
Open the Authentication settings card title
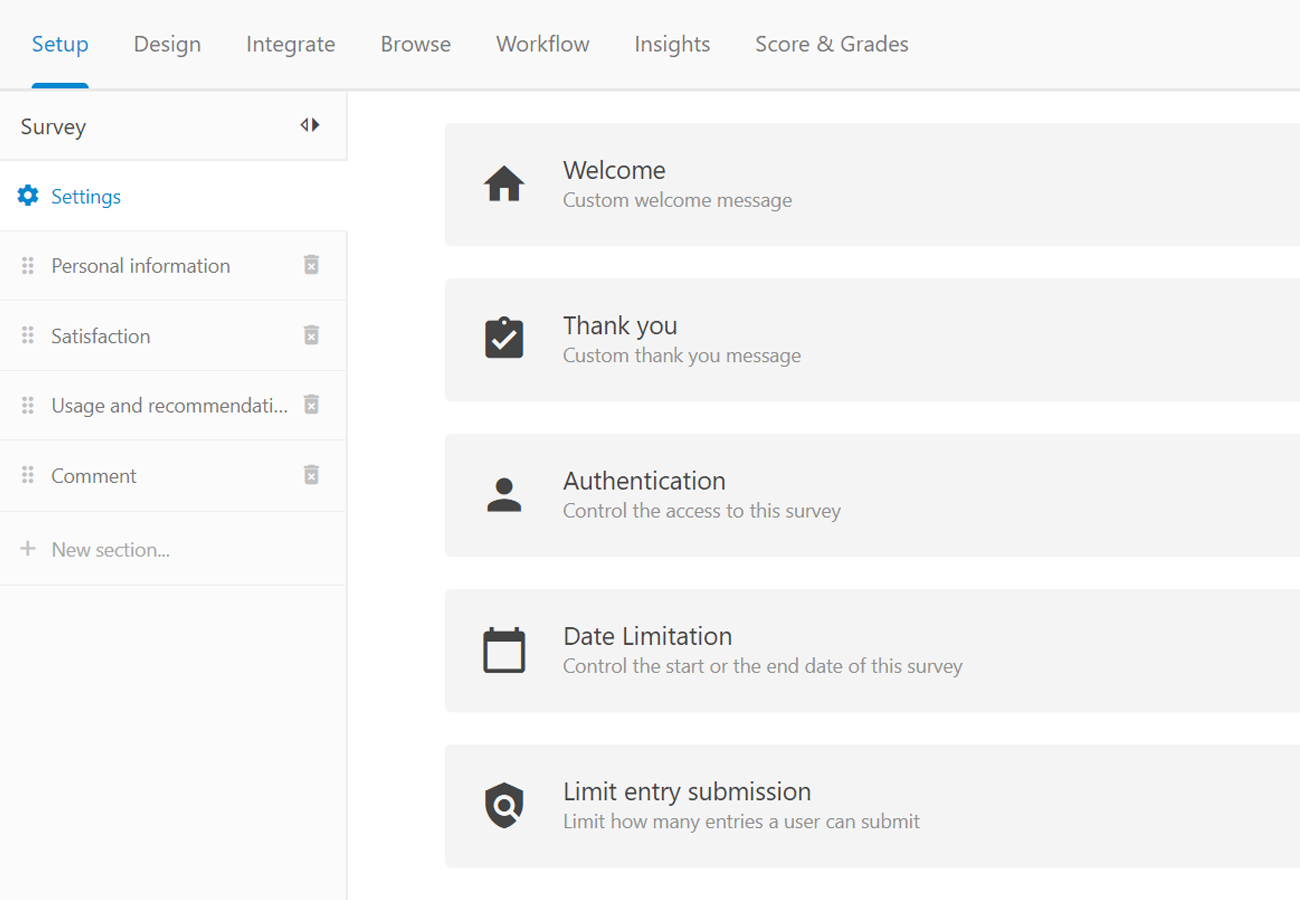(644, 481)
